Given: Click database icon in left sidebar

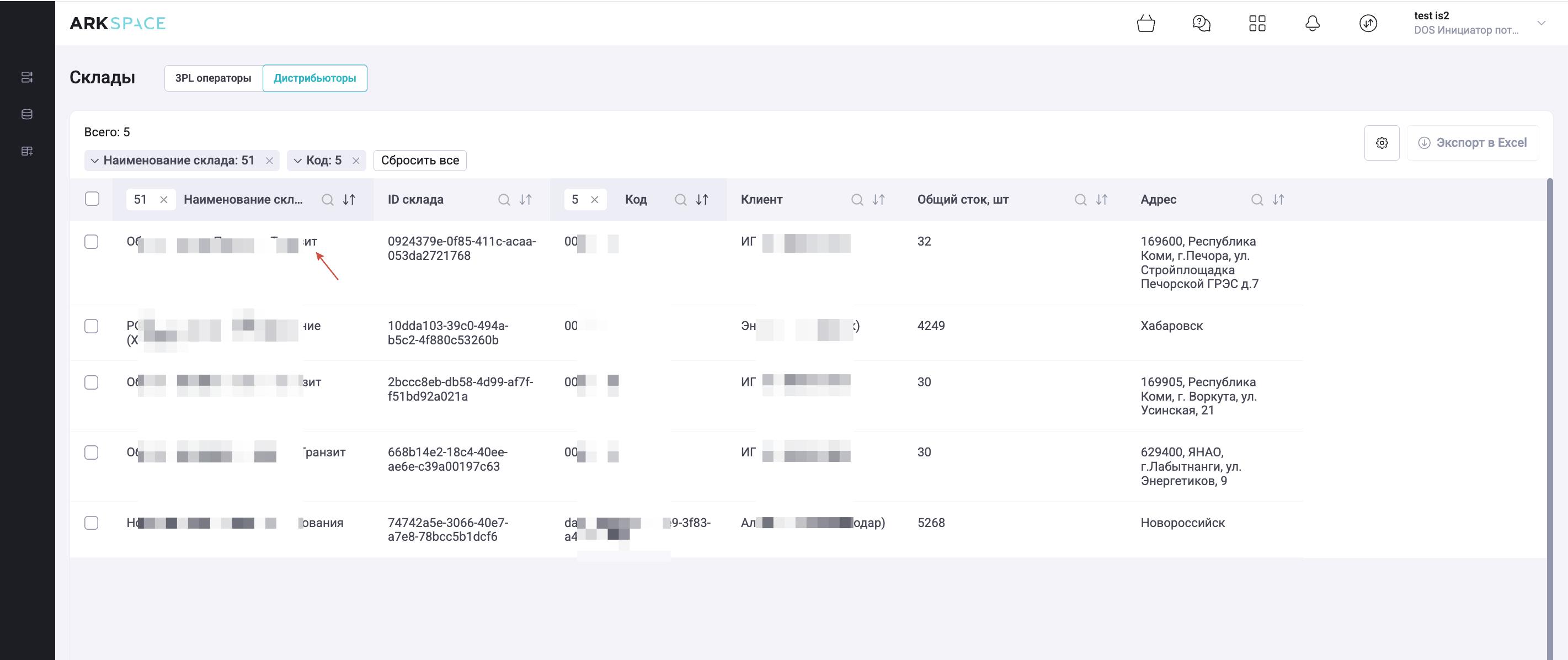Looking at the screenshot, I should point(27,114).
